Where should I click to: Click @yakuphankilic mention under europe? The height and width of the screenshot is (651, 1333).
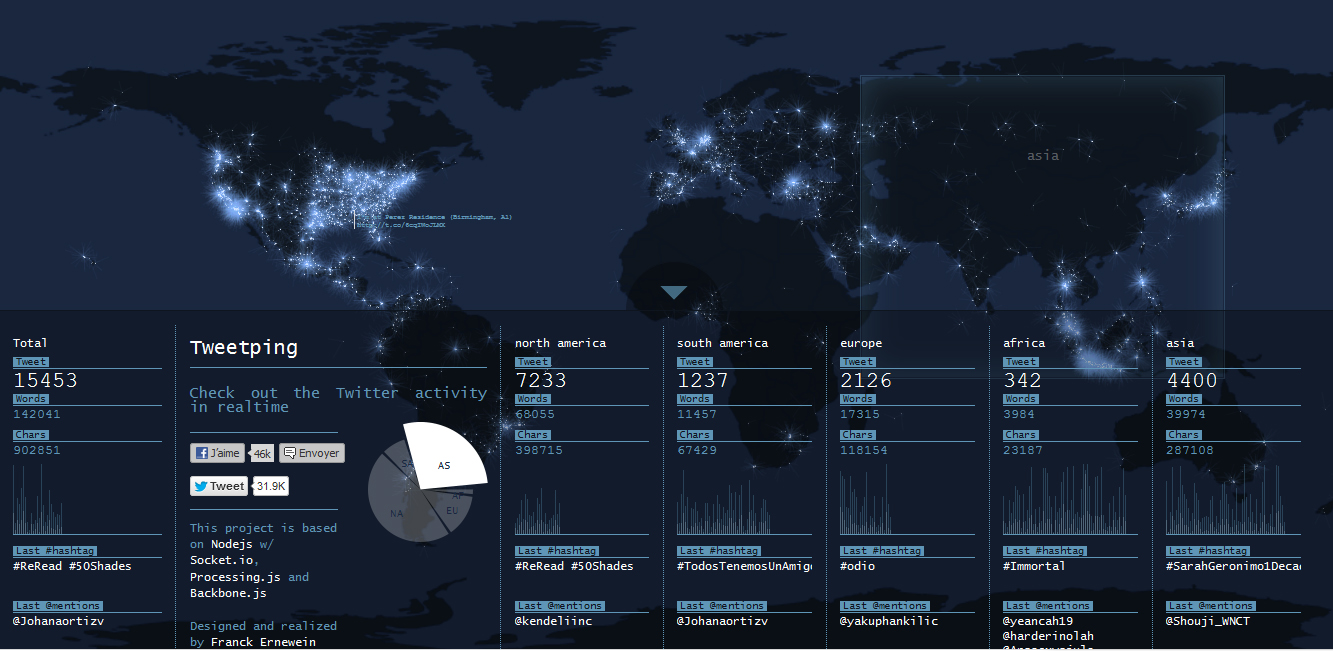tap(889, 621)
